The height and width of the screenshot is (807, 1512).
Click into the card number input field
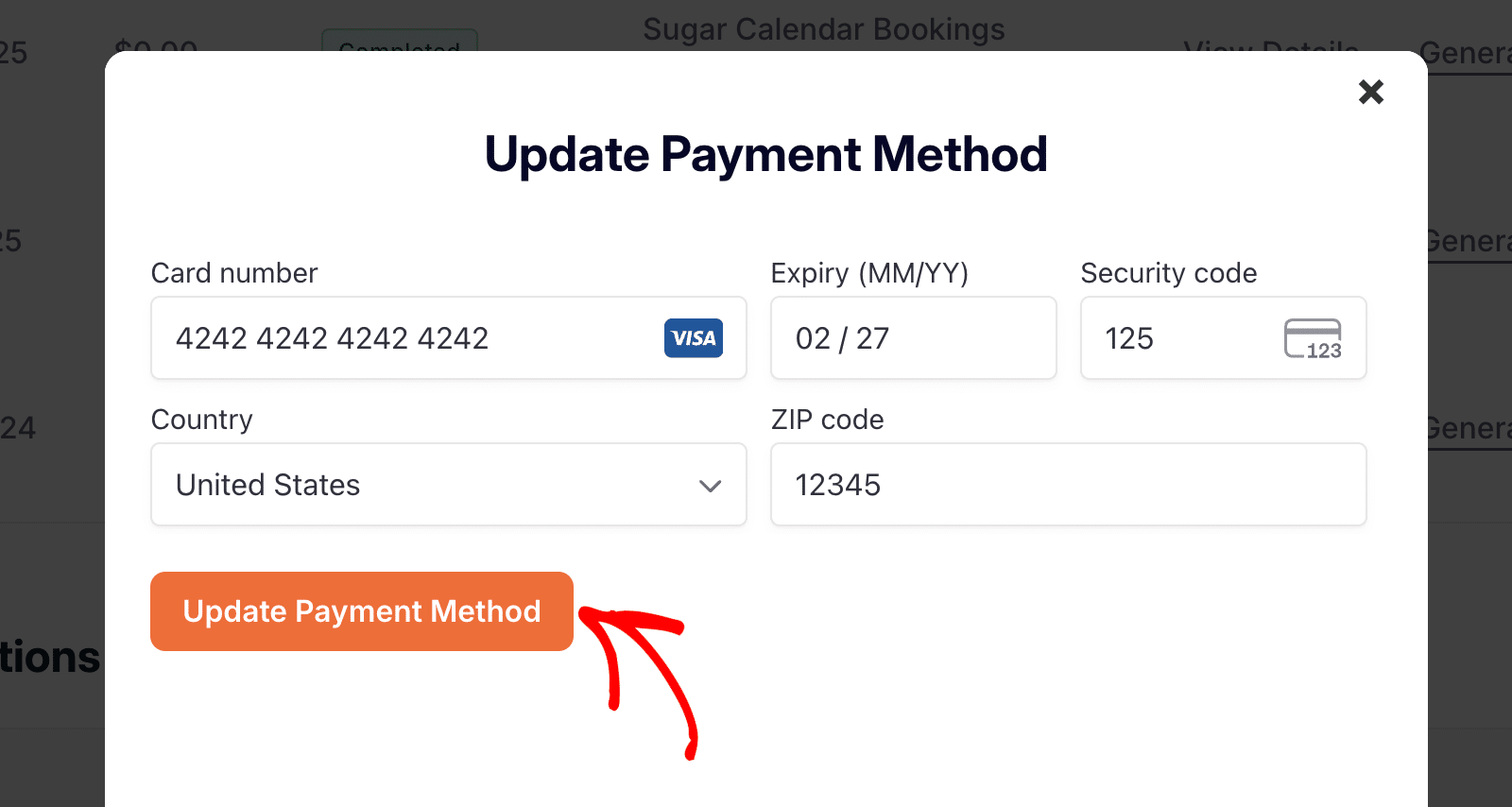tap(378, 338)
